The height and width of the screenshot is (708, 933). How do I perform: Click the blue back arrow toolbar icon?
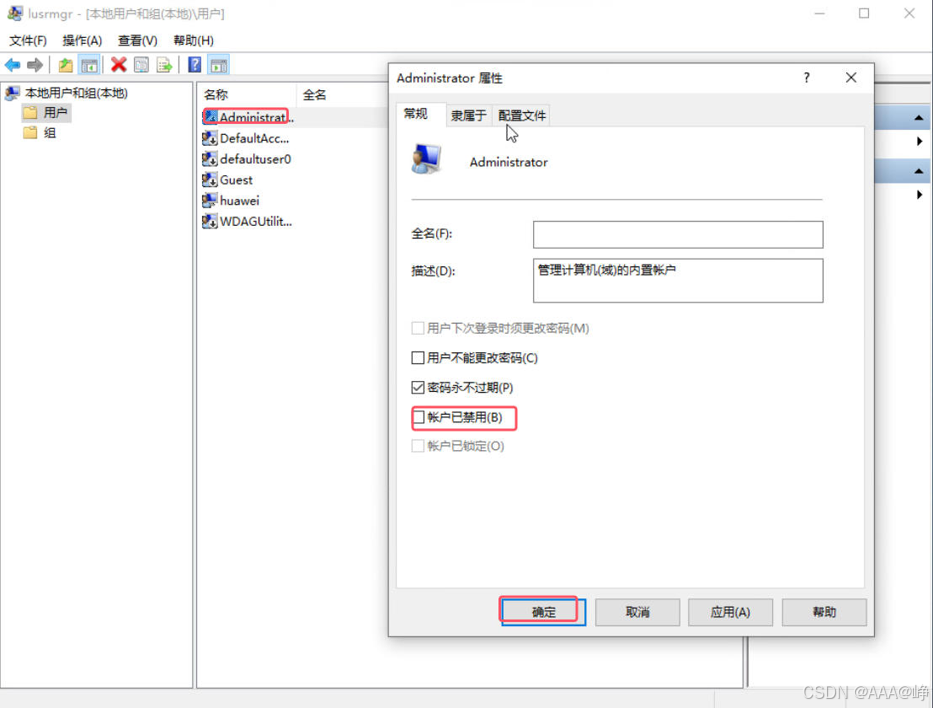point(12,65)
